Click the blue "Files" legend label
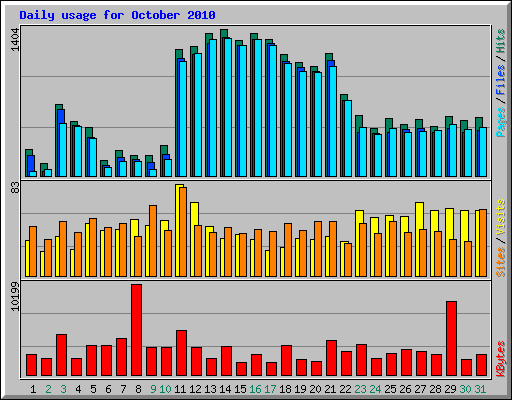This screenshot has height=400, width=512. coord(500,80)
